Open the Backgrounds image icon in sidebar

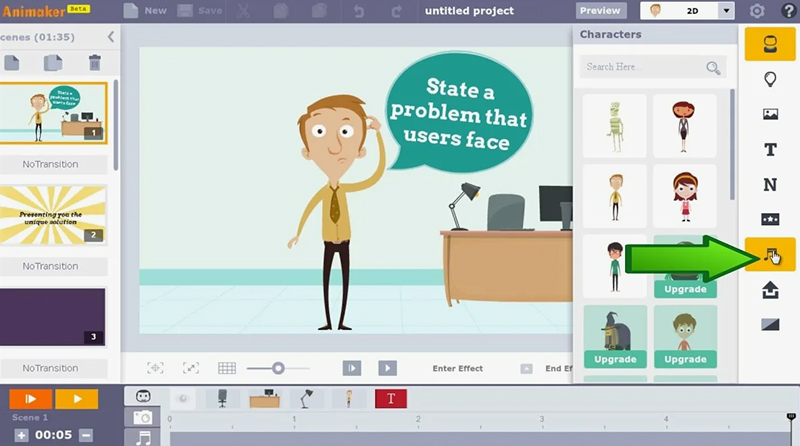770,114
